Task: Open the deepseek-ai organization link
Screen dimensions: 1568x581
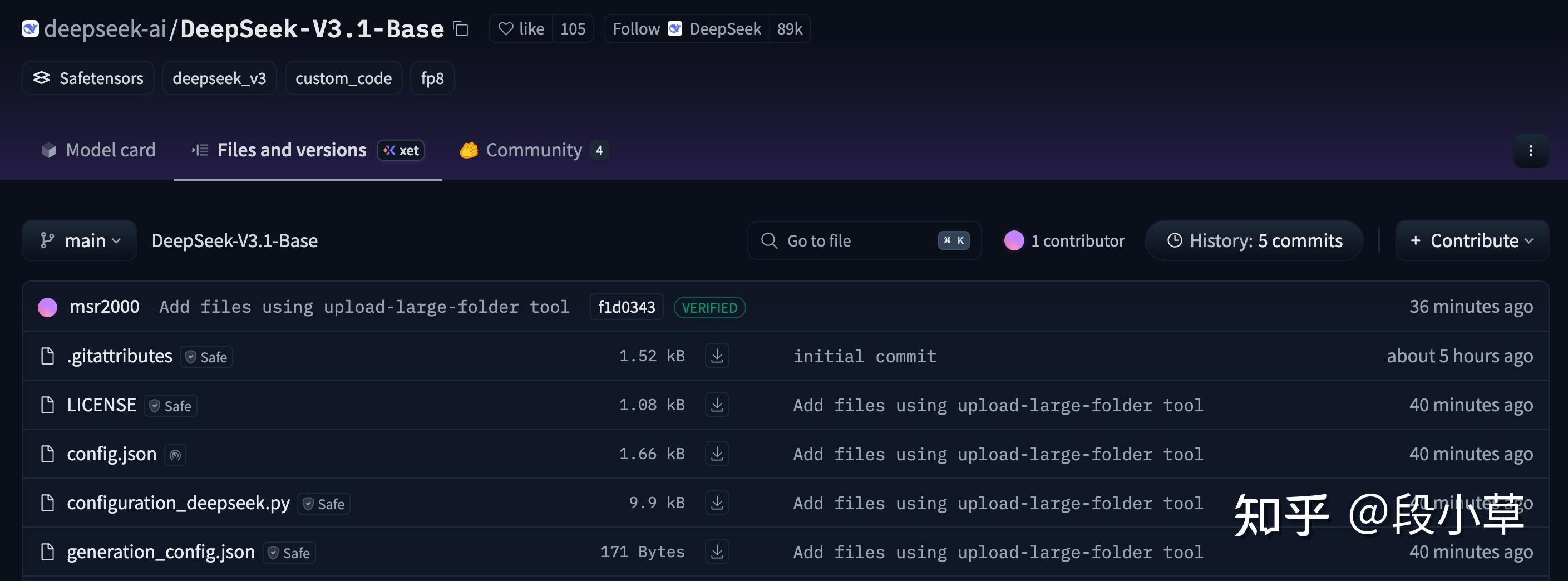Action: click(105, 28)
